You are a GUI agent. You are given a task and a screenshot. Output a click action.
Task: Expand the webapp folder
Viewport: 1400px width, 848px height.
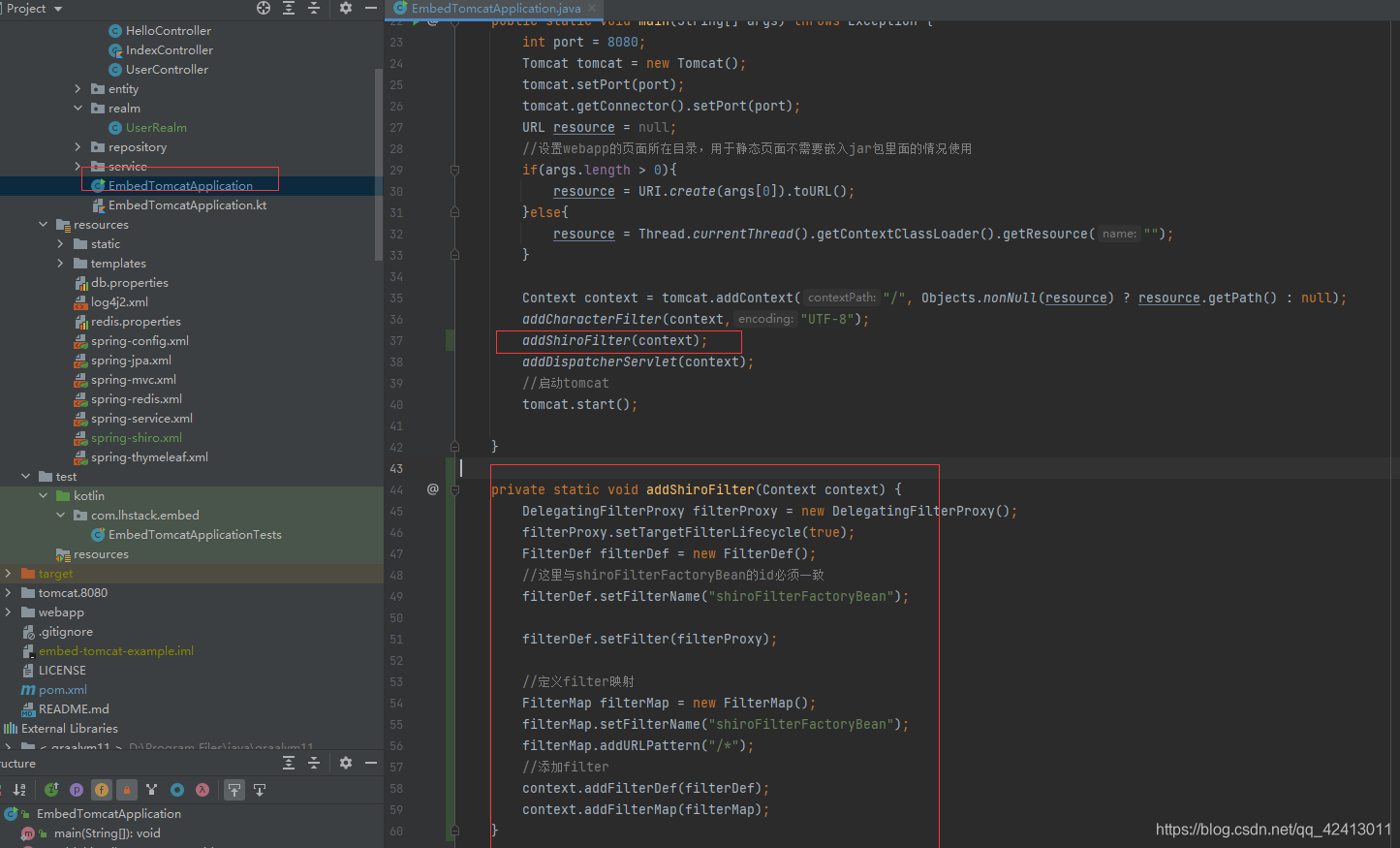9,612
